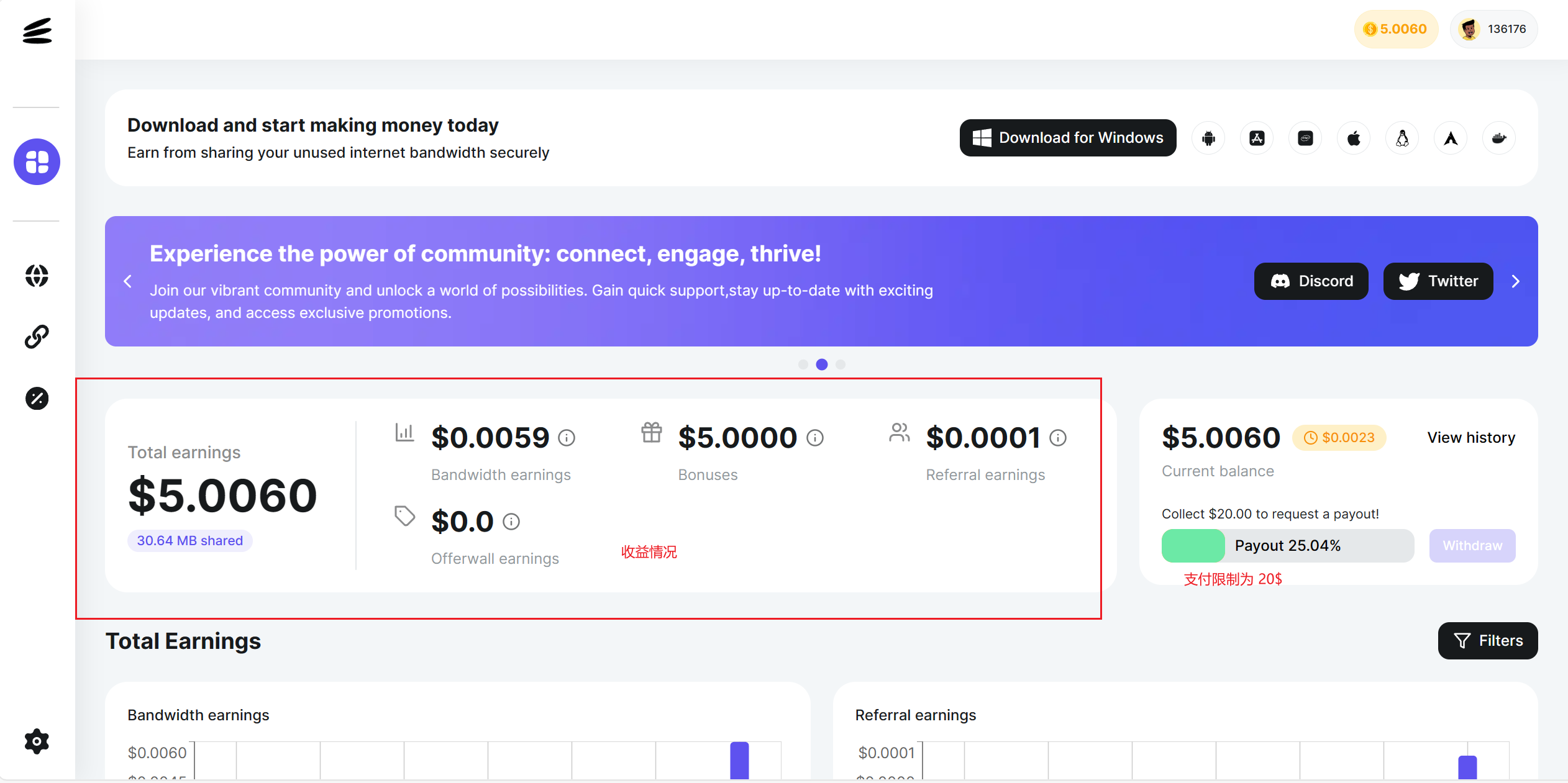This screenshot has width=1568, height=783.
Task: Show info for Bonuses amount
Action: pyautogui.click(x=815, y=438)
